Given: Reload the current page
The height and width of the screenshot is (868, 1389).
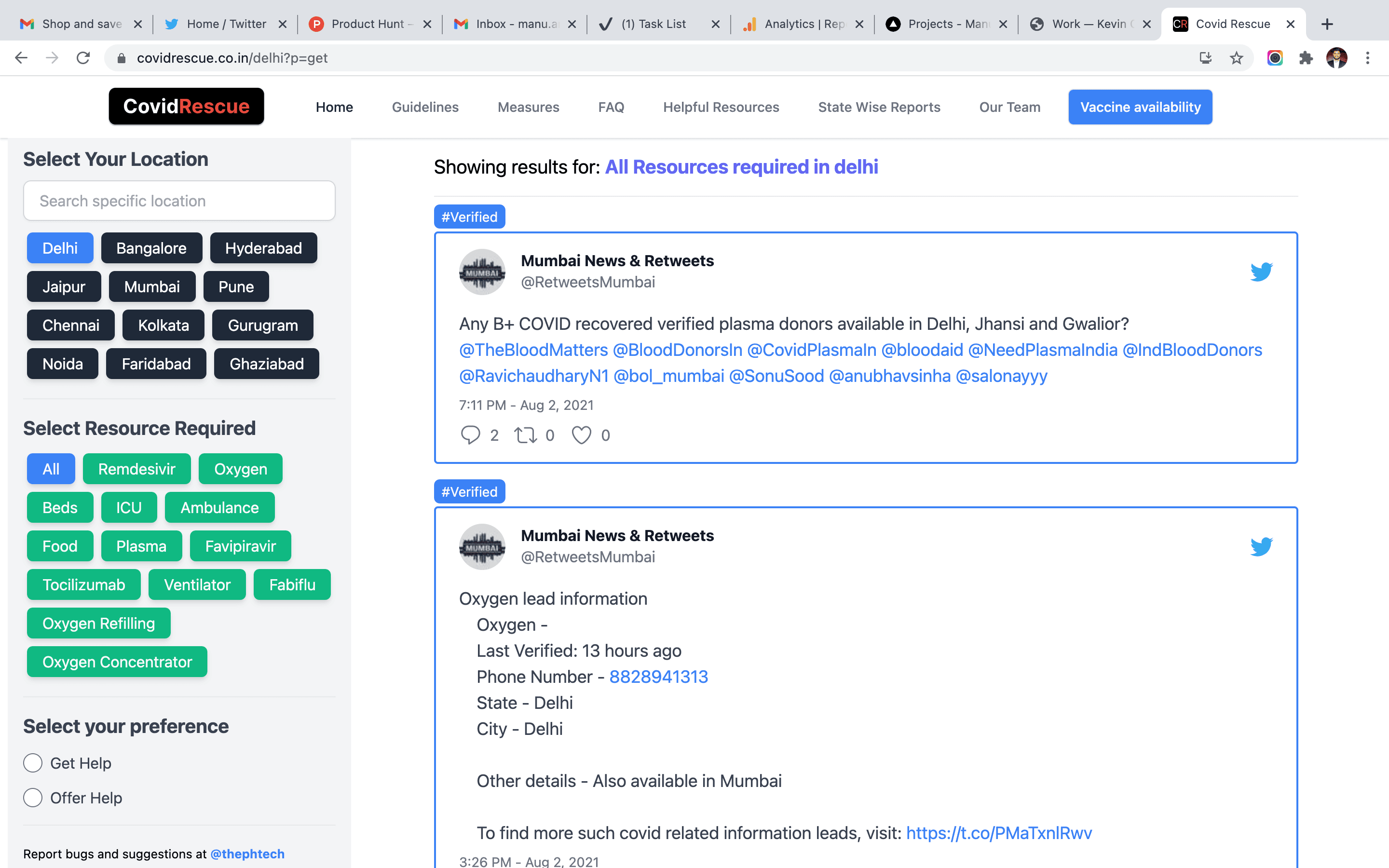Looking at the screenshot, I should pos(83,58).
